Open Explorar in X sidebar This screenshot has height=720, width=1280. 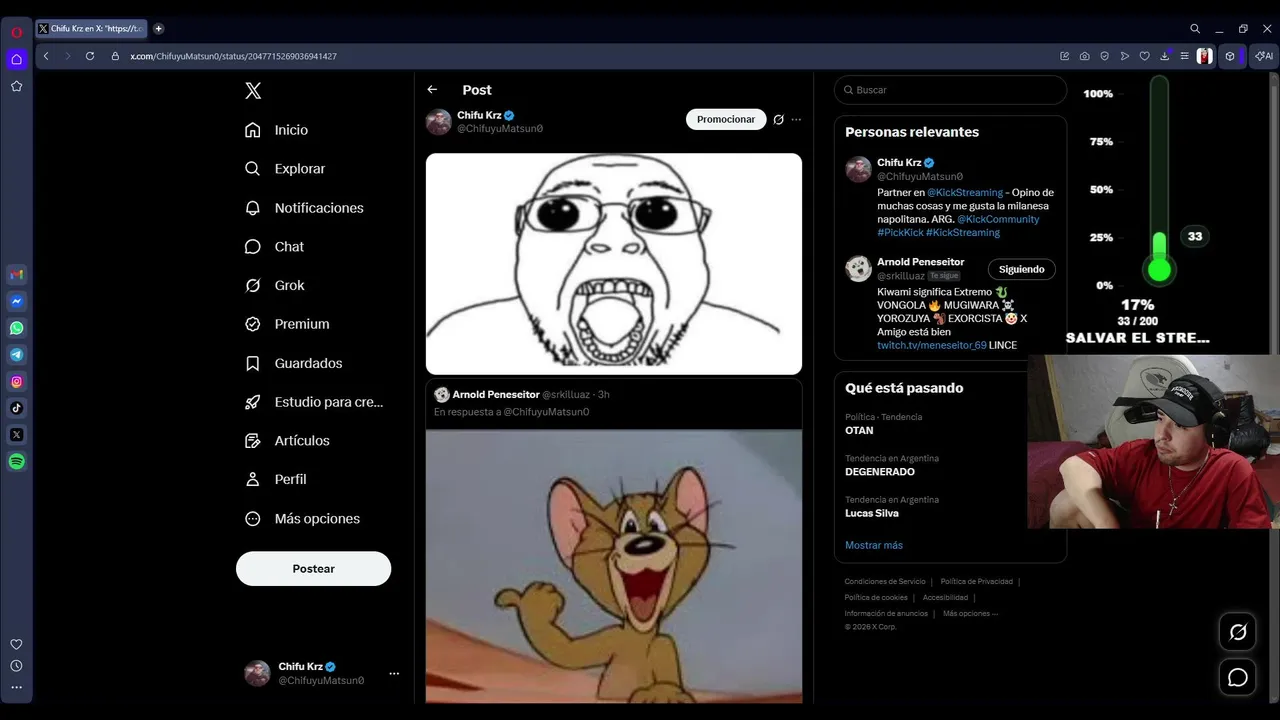pyautogui.click(x=286, y=169)
